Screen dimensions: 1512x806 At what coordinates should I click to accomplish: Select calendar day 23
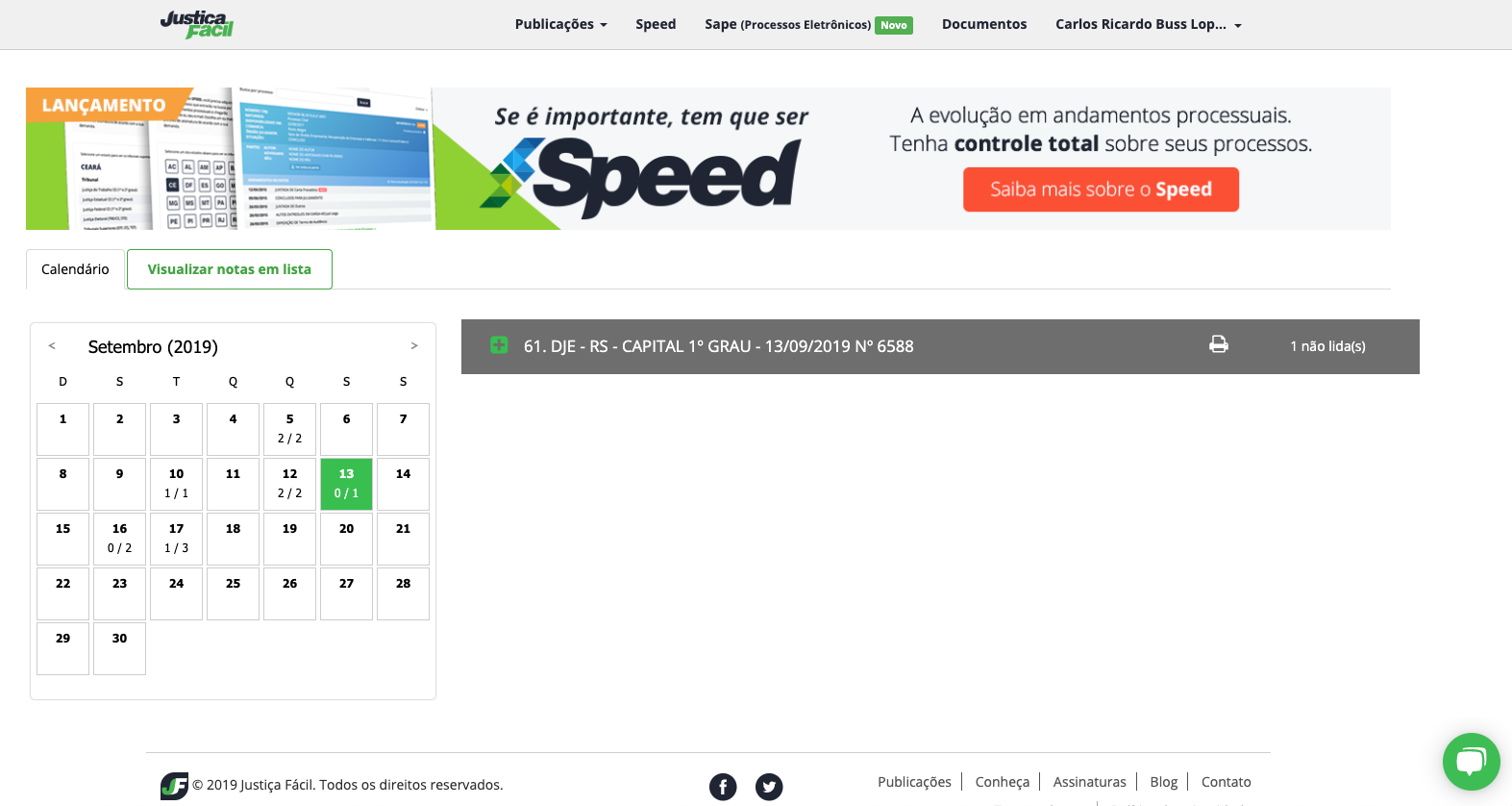pos(119,593)
